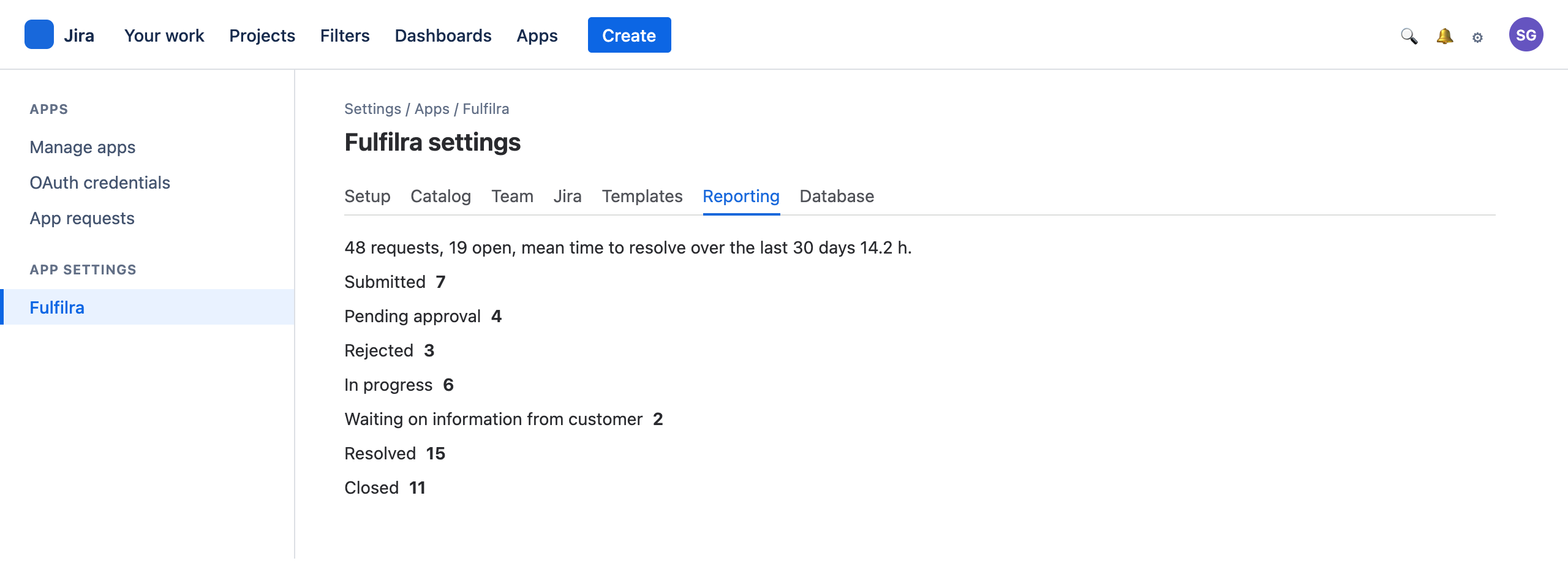Click the '48 requests, 19 open' summary line
This screenshot has height=588, width=1568.
click(x=628, y=247)
